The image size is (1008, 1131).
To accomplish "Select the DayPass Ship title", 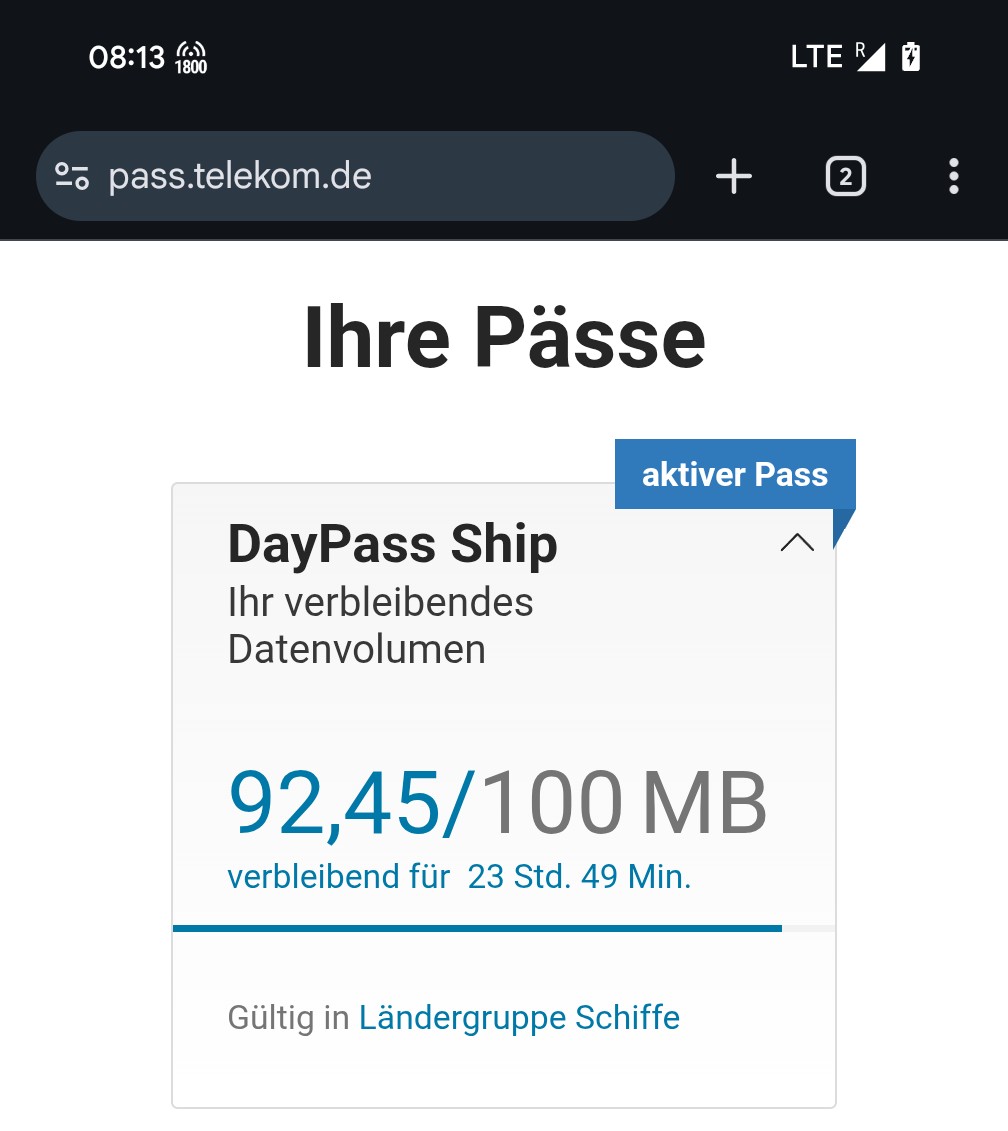I will [392, 545].
